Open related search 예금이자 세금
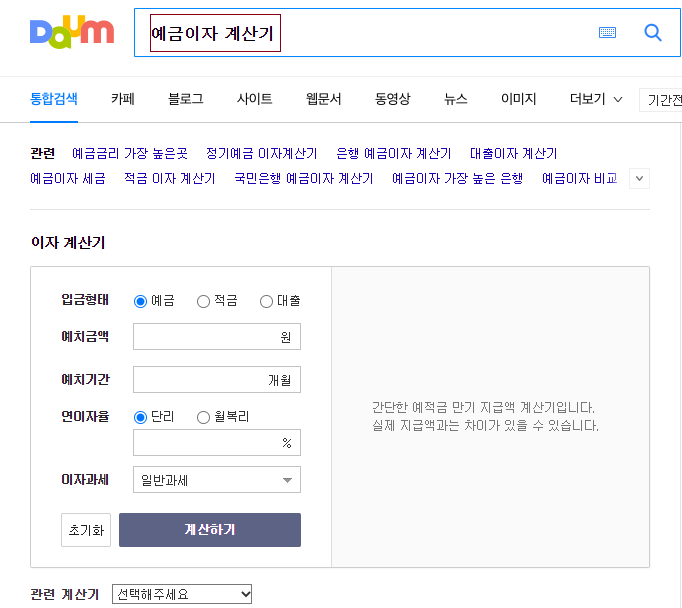This screenshot has width=682, height=608. 67,179
